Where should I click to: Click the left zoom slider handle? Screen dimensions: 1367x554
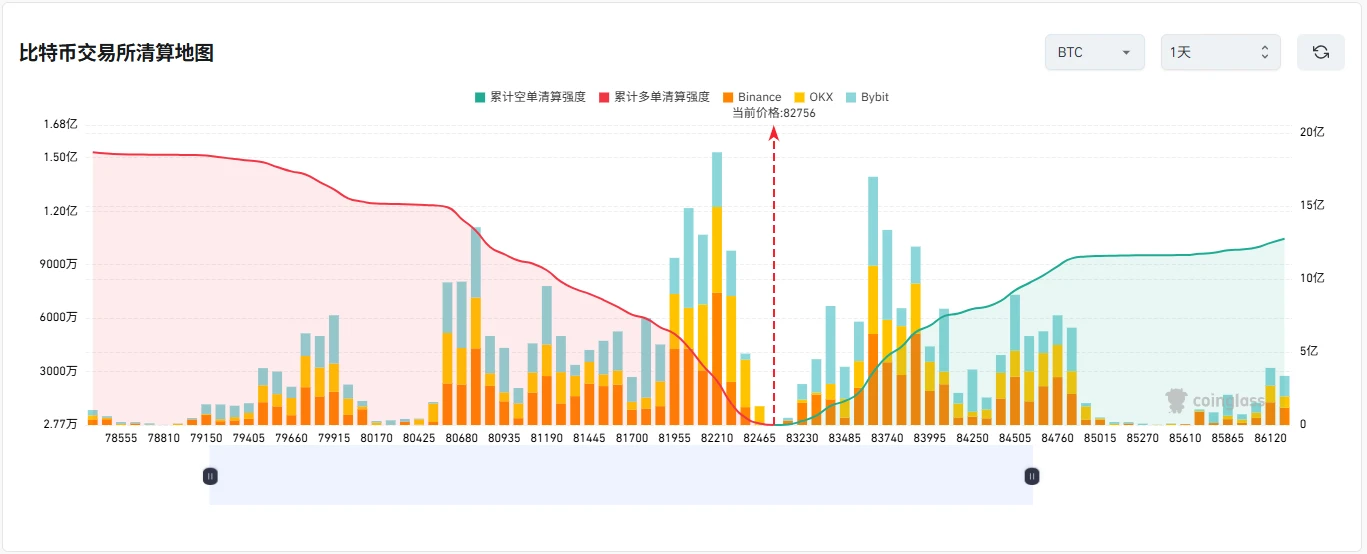click(210, 476)
